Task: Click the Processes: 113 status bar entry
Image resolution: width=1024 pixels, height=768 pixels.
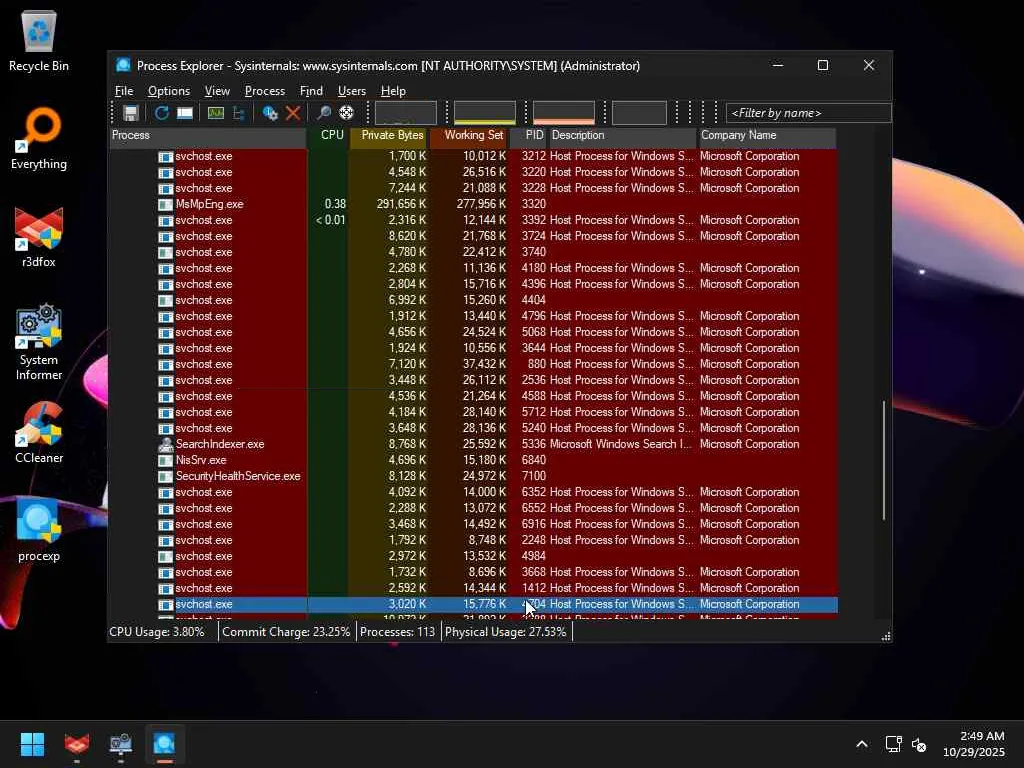Action: tap(397, 632)
